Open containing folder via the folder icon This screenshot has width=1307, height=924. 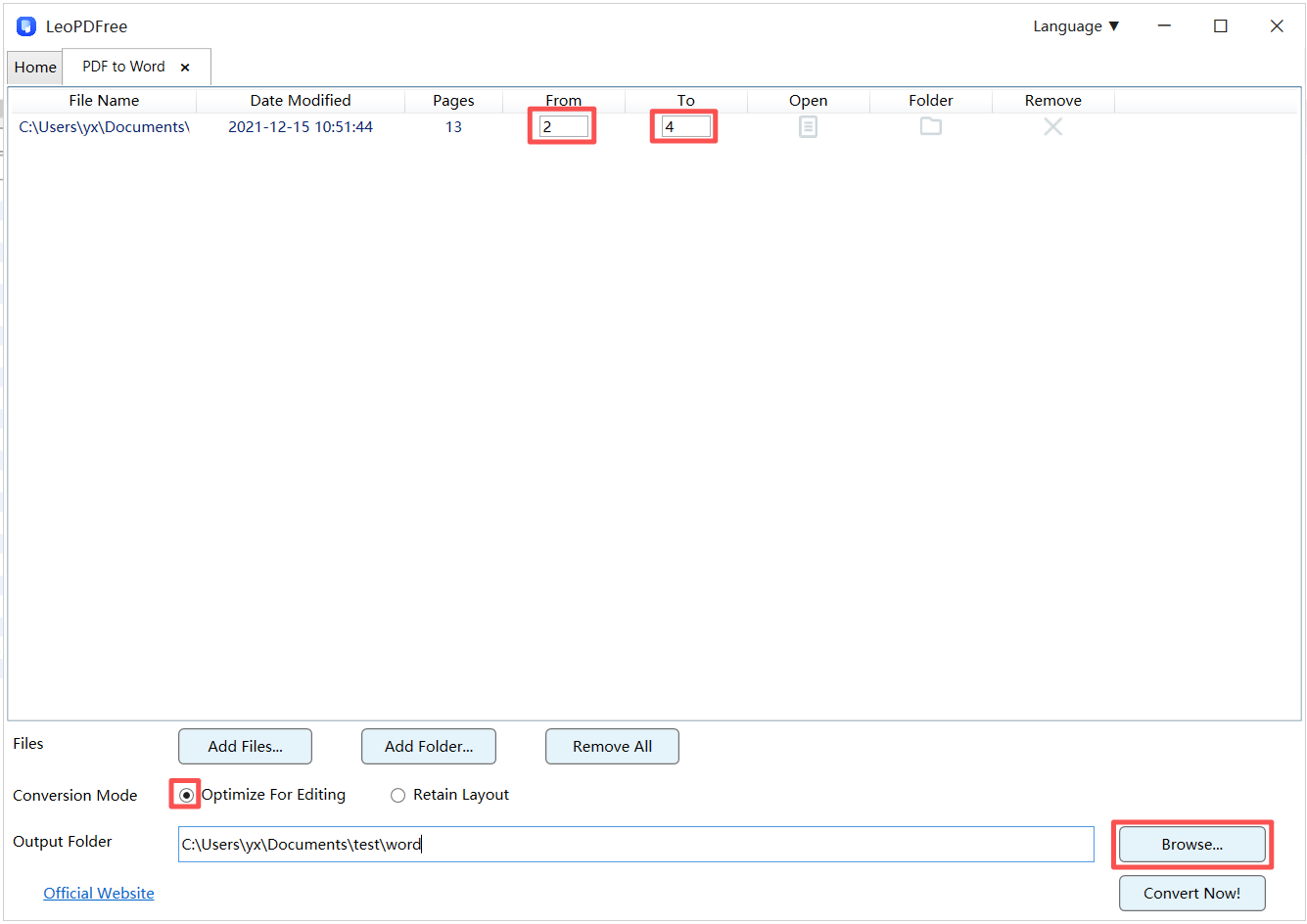click(x=931, y=126)
